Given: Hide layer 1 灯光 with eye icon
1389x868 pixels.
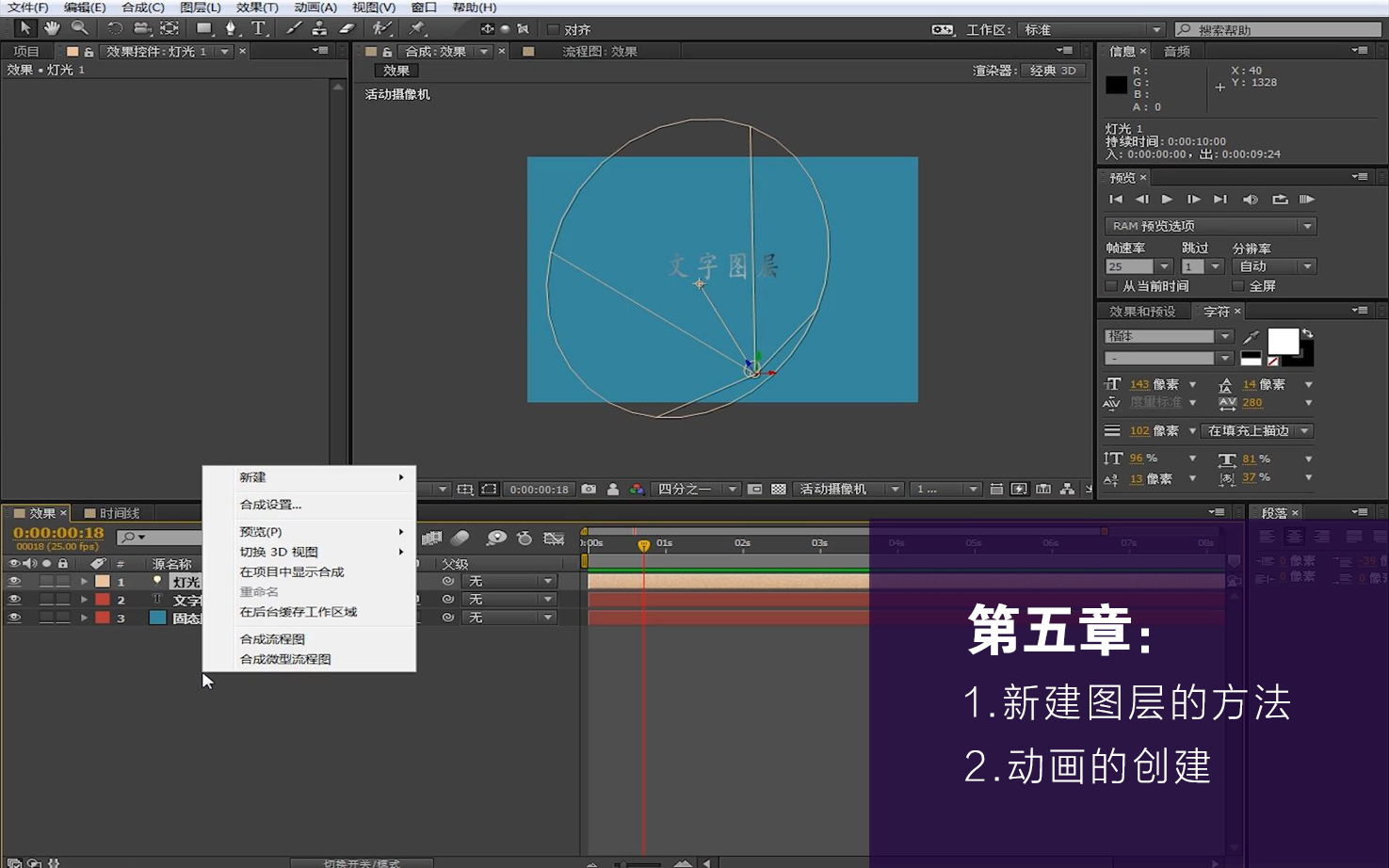Looking at the screenshot, I should coord(14,582).
